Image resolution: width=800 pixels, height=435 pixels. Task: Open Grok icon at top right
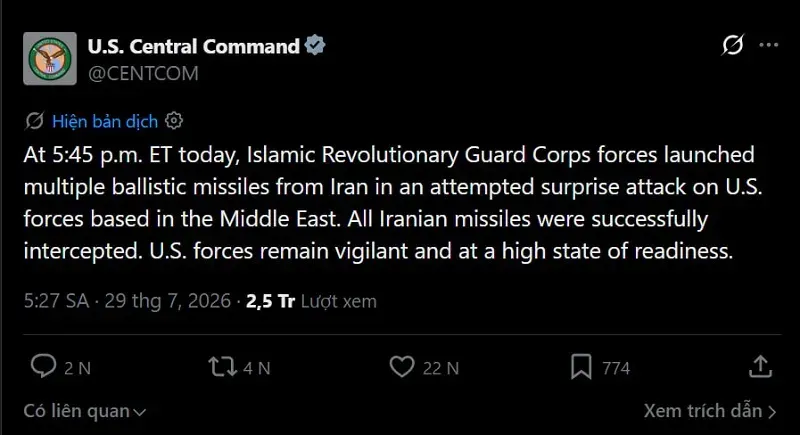point(733,45)
